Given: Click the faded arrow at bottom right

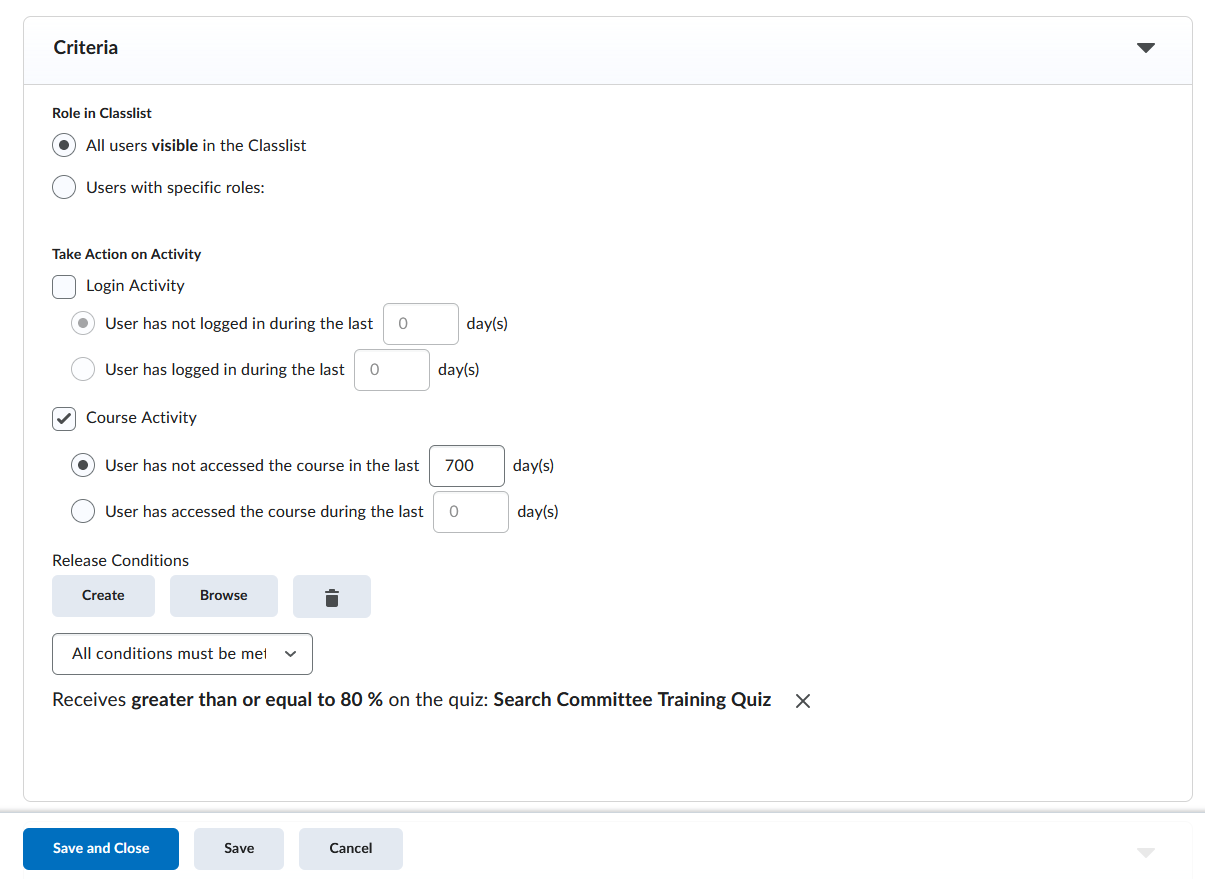Looking at the screenshot, I should (1146, 852).
